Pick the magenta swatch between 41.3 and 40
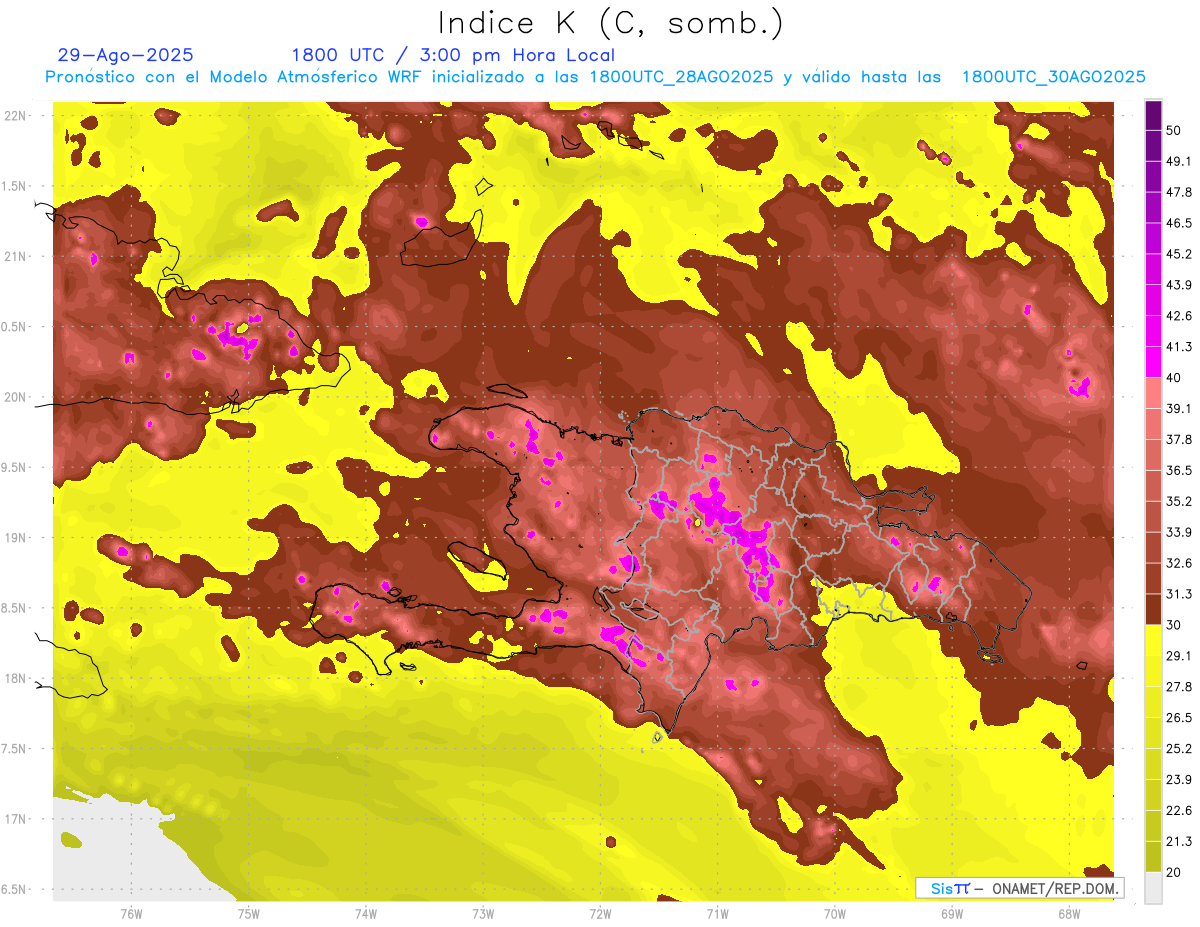This screenshot has height=927, width=1200. tap(1153, 363)
